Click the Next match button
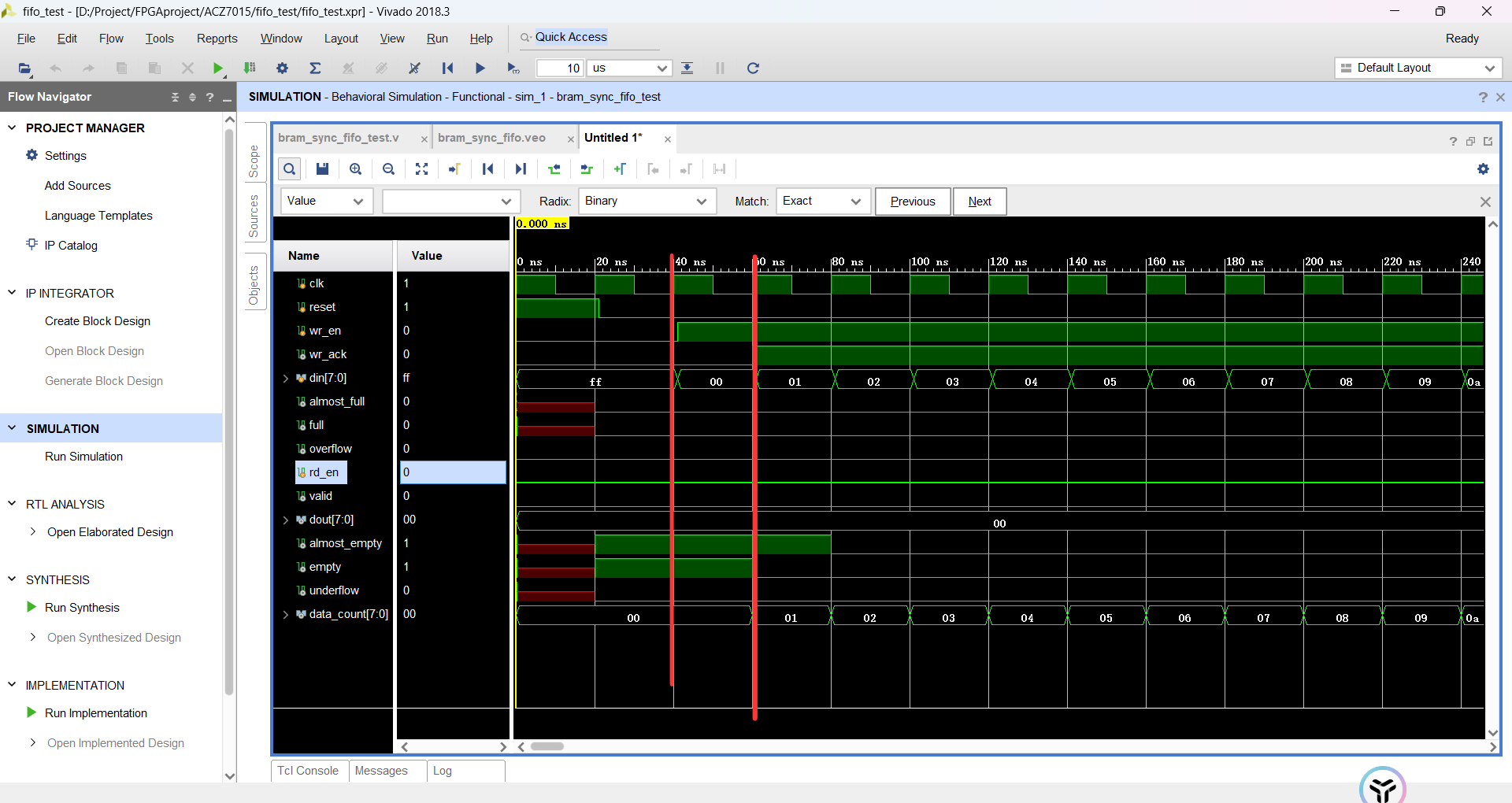 pos(980,202)
